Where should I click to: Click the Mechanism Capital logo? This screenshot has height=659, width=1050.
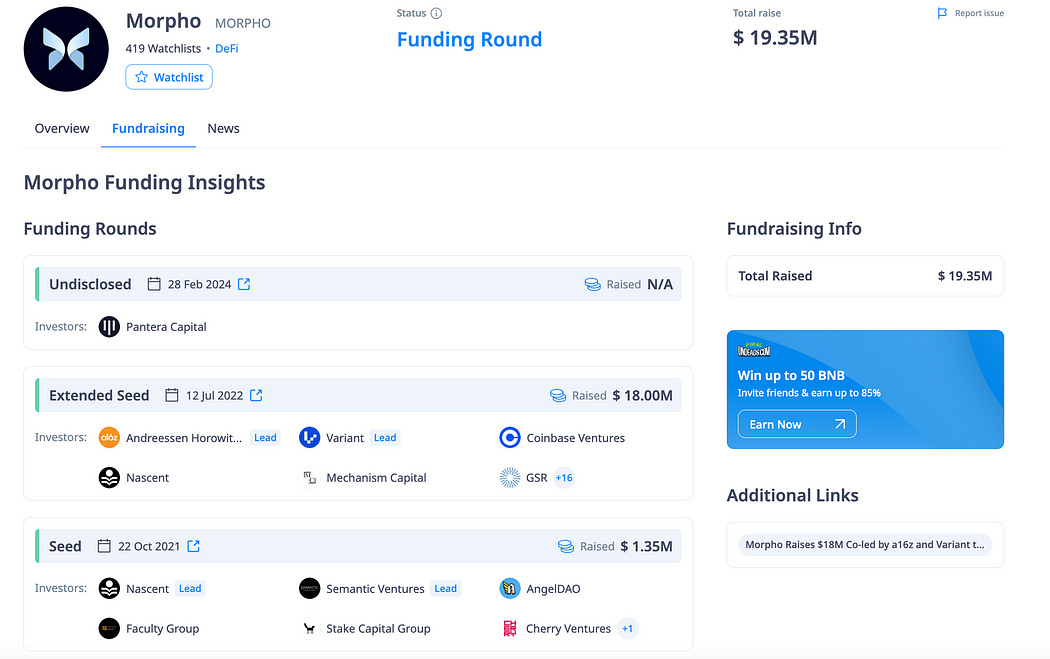309,478
